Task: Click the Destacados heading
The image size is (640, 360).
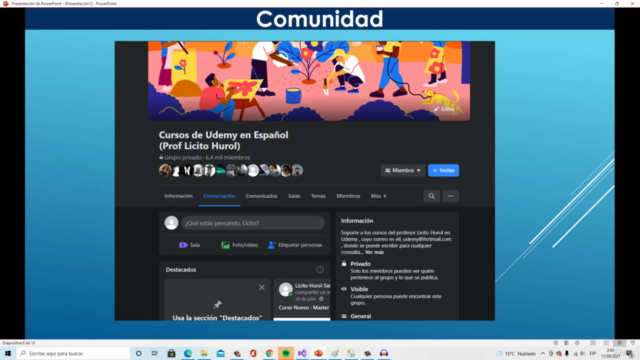Action: coord(181,270)
